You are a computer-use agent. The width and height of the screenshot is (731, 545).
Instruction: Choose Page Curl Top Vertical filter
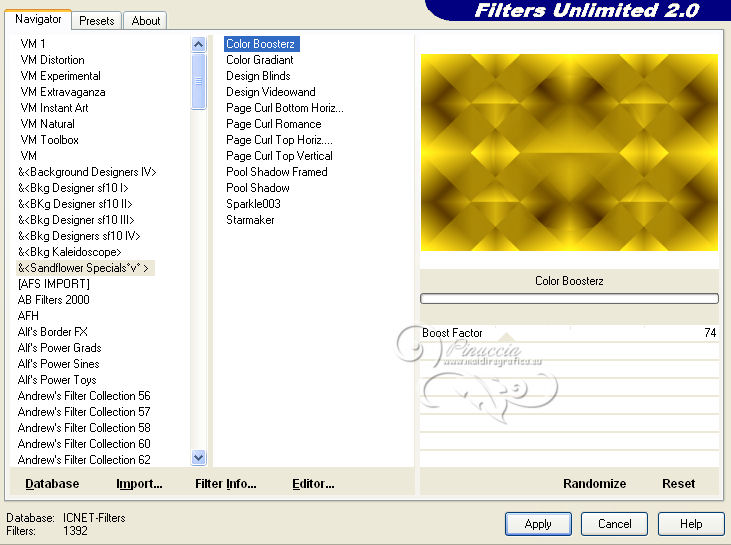279,156
